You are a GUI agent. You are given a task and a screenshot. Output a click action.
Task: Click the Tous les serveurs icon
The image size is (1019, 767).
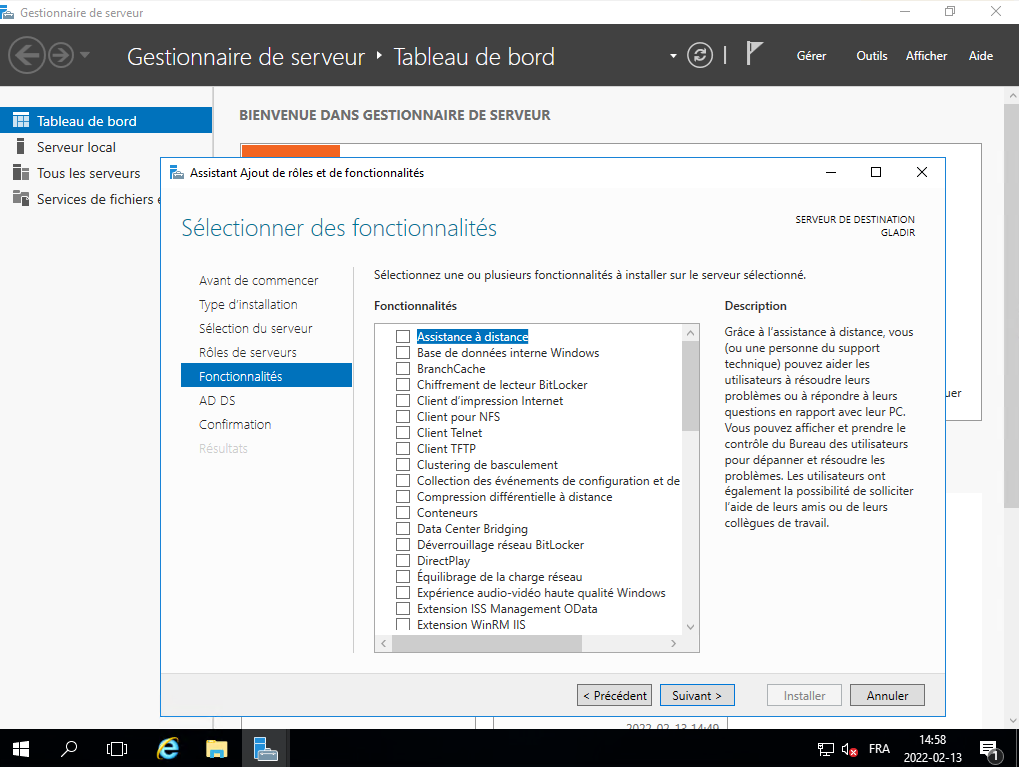[21, 172]
